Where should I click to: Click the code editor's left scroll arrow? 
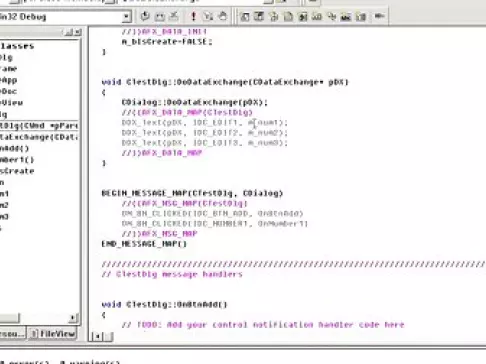point(97,337)
